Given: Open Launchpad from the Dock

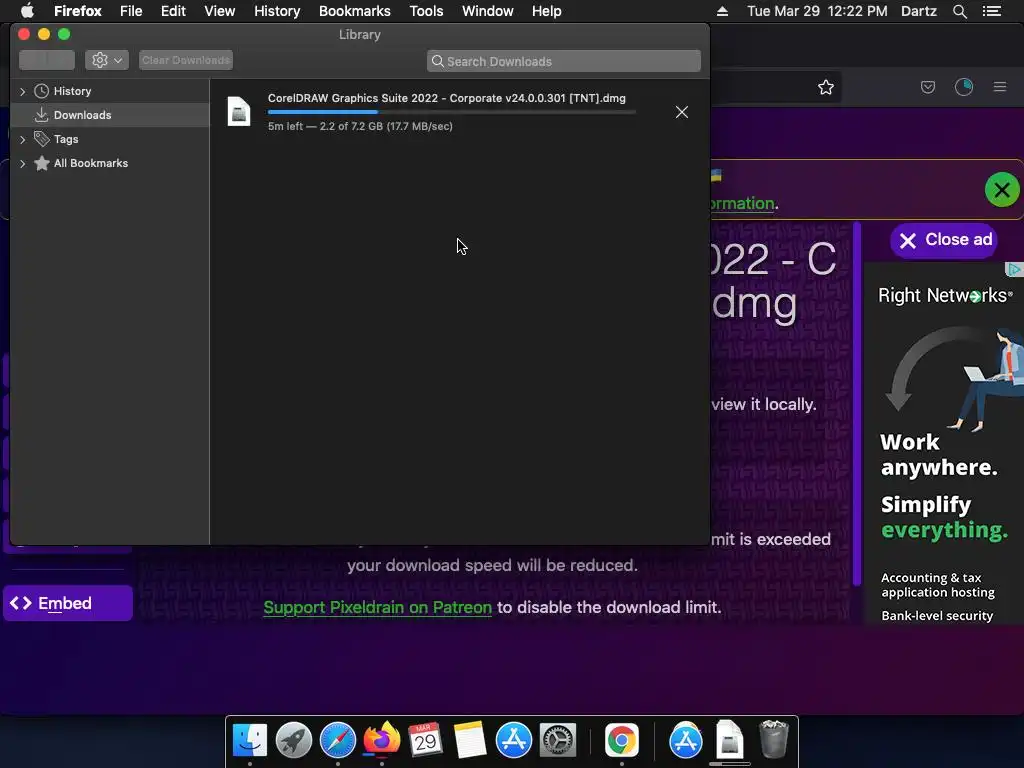Looking at the screenshot, I should pos(294,740).
